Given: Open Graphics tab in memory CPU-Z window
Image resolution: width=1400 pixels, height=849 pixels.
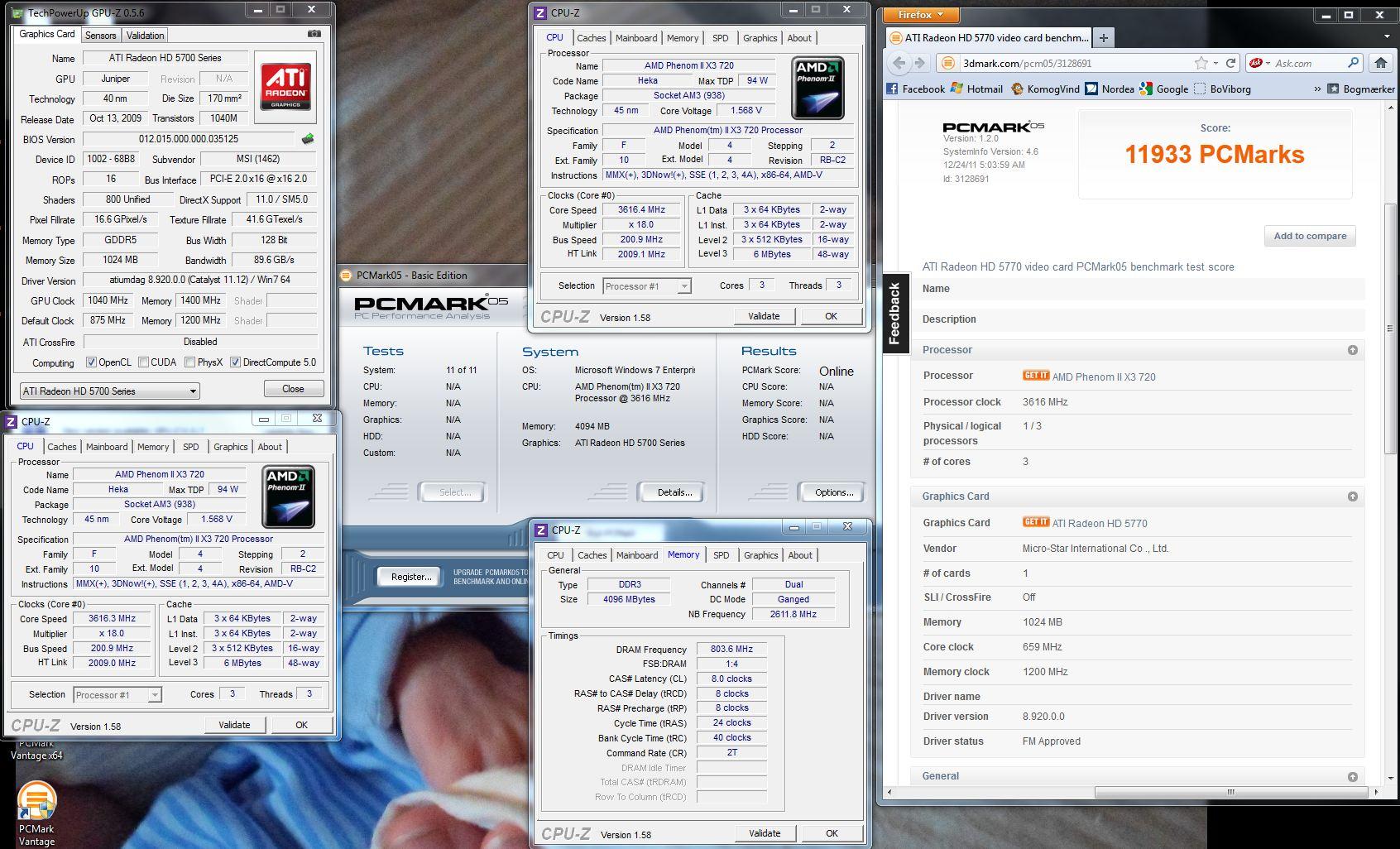Looking at the screenshot, I should 761,555.
